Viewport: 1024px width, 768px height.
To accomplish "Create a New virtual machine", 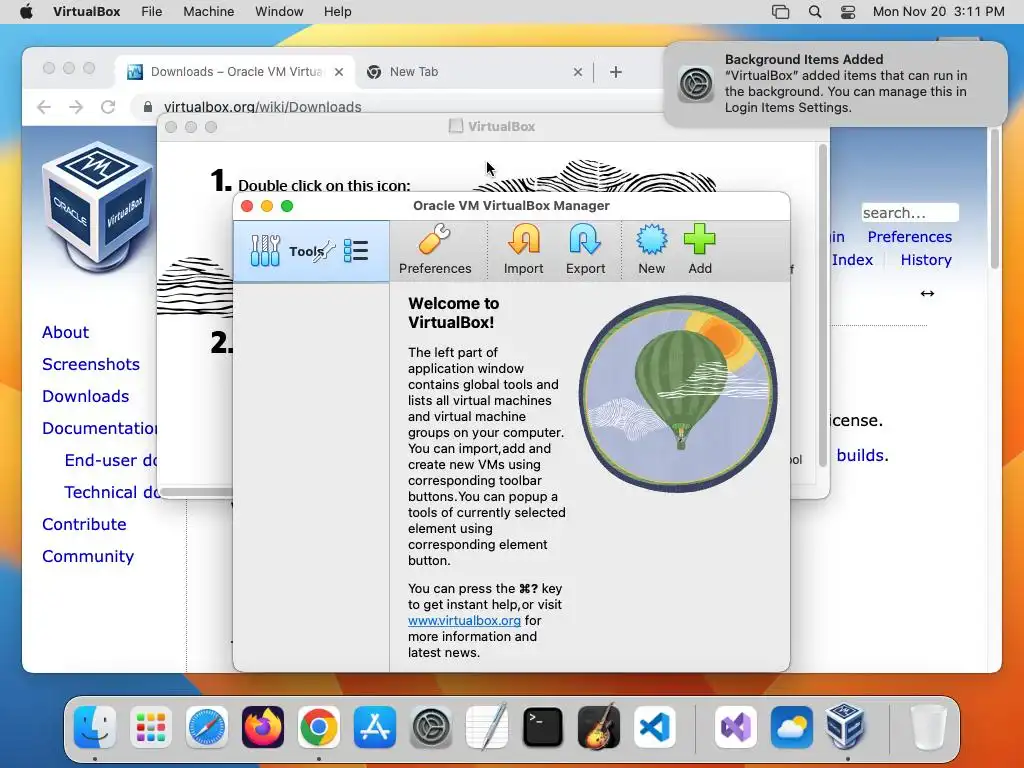I will point(651,249).
